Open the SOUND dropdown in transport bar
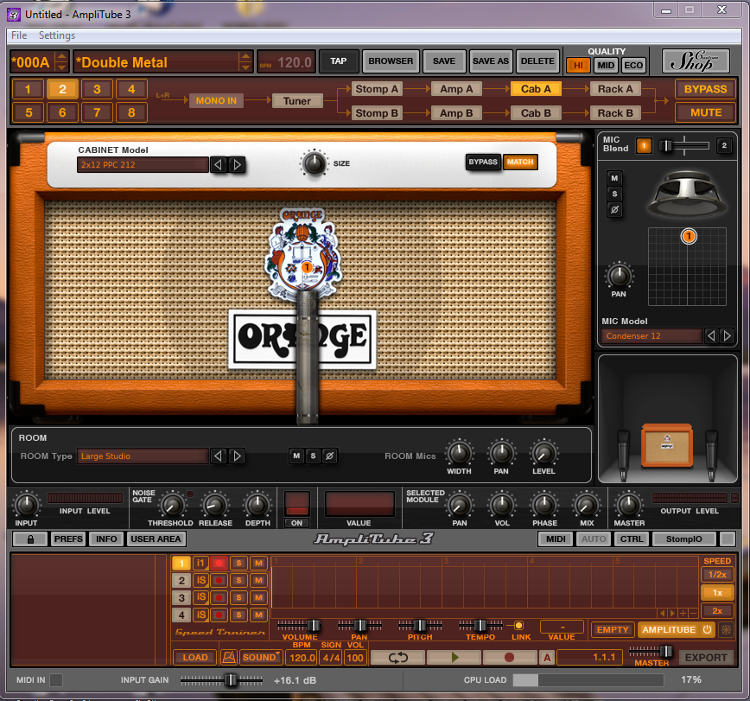 pos(260,657)
